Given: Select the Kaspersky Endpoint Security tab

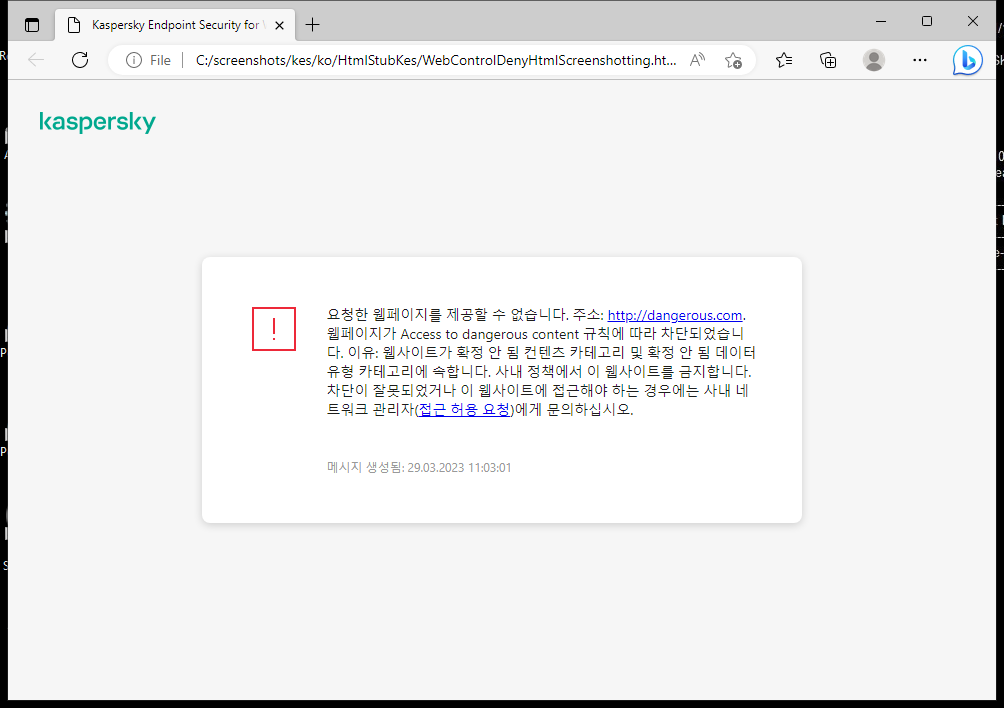Looking at the screenshot, I should coord(170,24).
